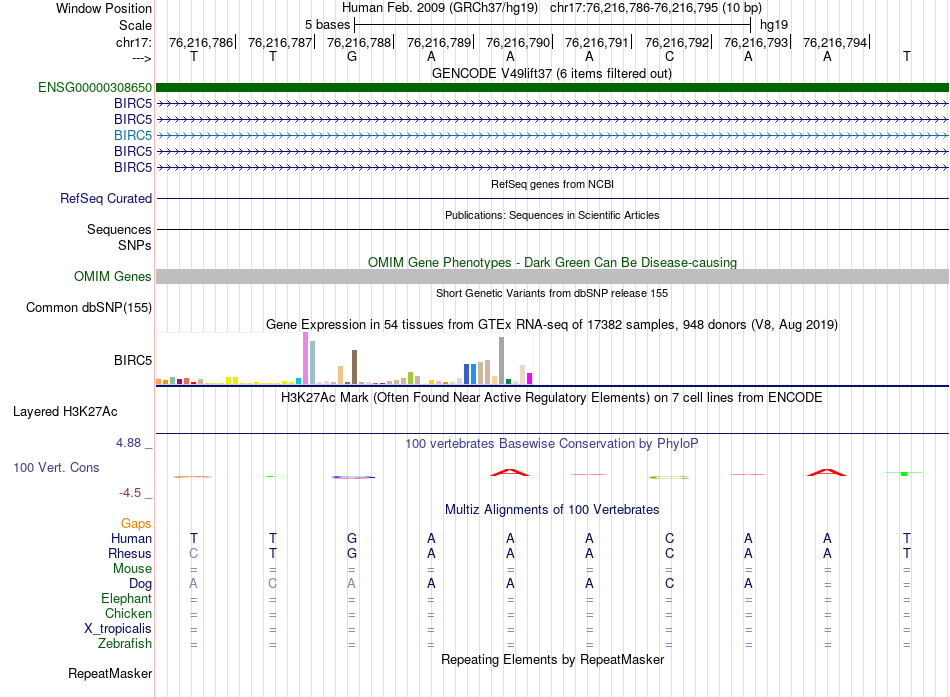Click the dark brown bar in the GTEx chart
The image size is (950, 697).
(354, 367)
